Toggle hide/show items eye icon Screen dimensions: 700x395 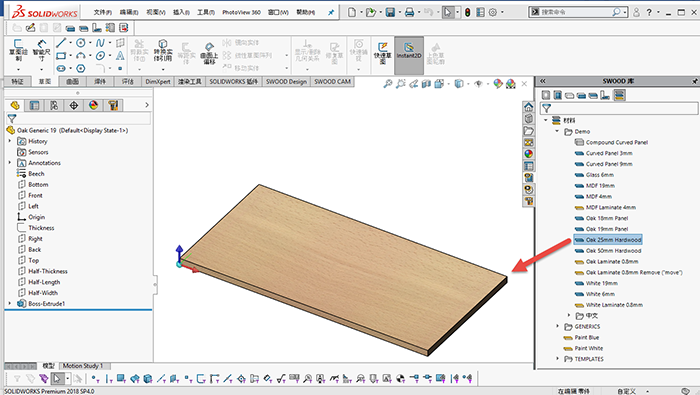pos(478,83)
